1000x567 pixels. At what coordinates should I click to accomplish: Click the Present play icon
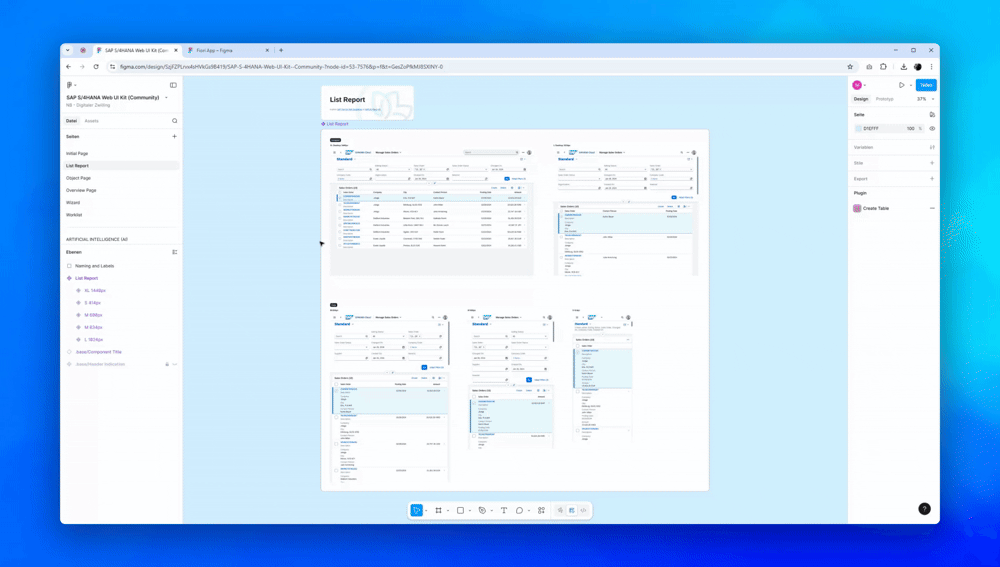coord(901,85)
